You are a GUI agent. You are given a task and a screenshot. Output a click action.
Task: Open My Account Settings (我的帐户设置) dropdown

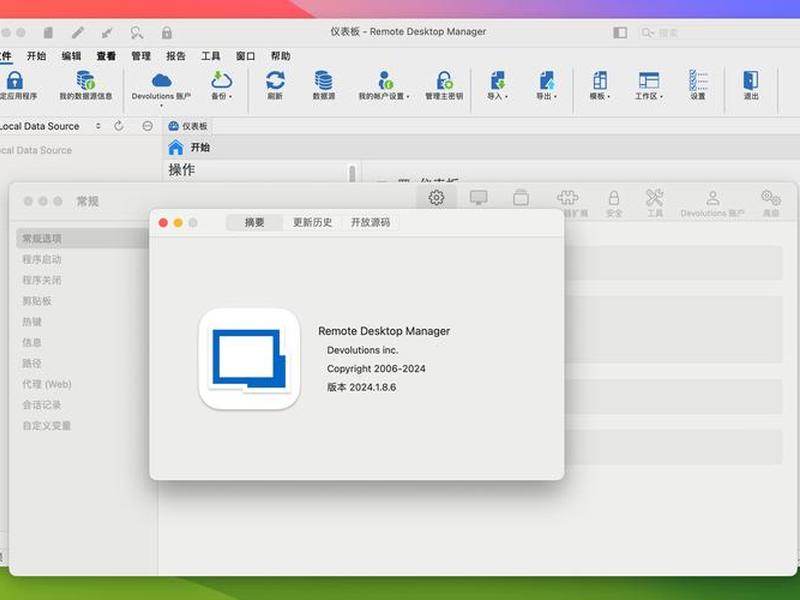(384, 85)
